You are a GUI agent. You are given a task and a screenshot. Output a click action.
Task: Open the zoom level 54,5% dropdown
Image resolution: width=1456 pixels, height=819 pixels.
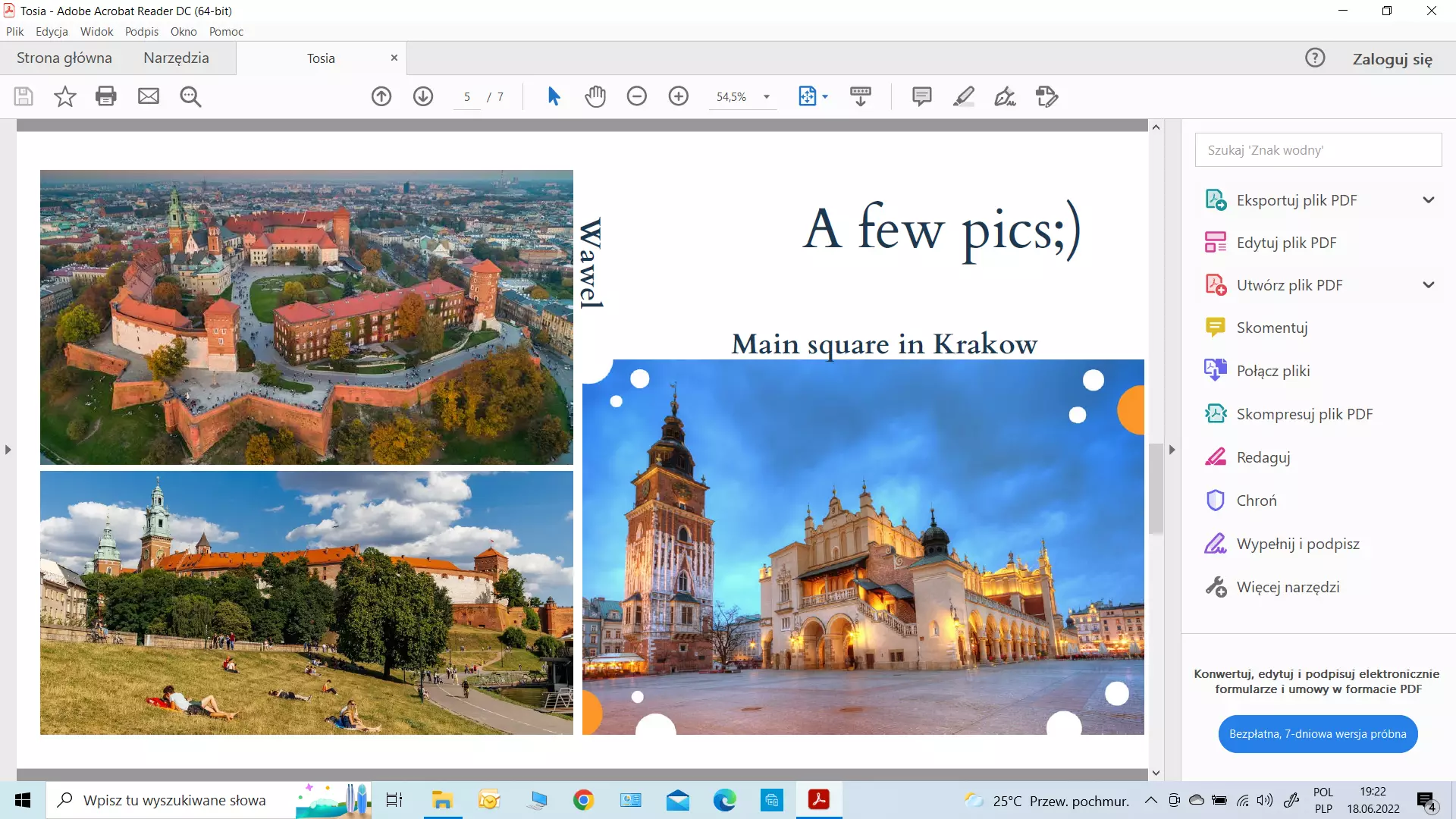click(x=767, y=97)
